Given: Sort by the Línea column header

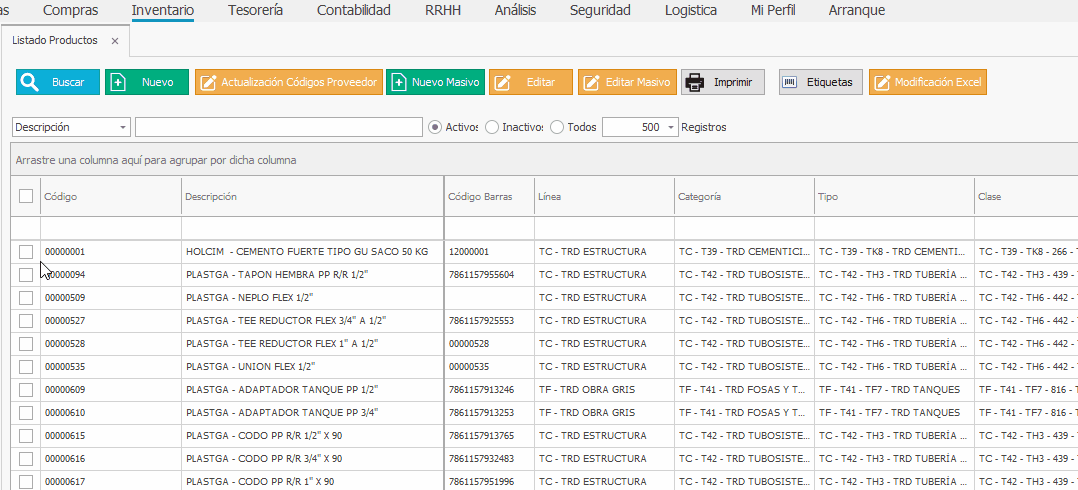Looking at the screenshot, I should point(604,197).
